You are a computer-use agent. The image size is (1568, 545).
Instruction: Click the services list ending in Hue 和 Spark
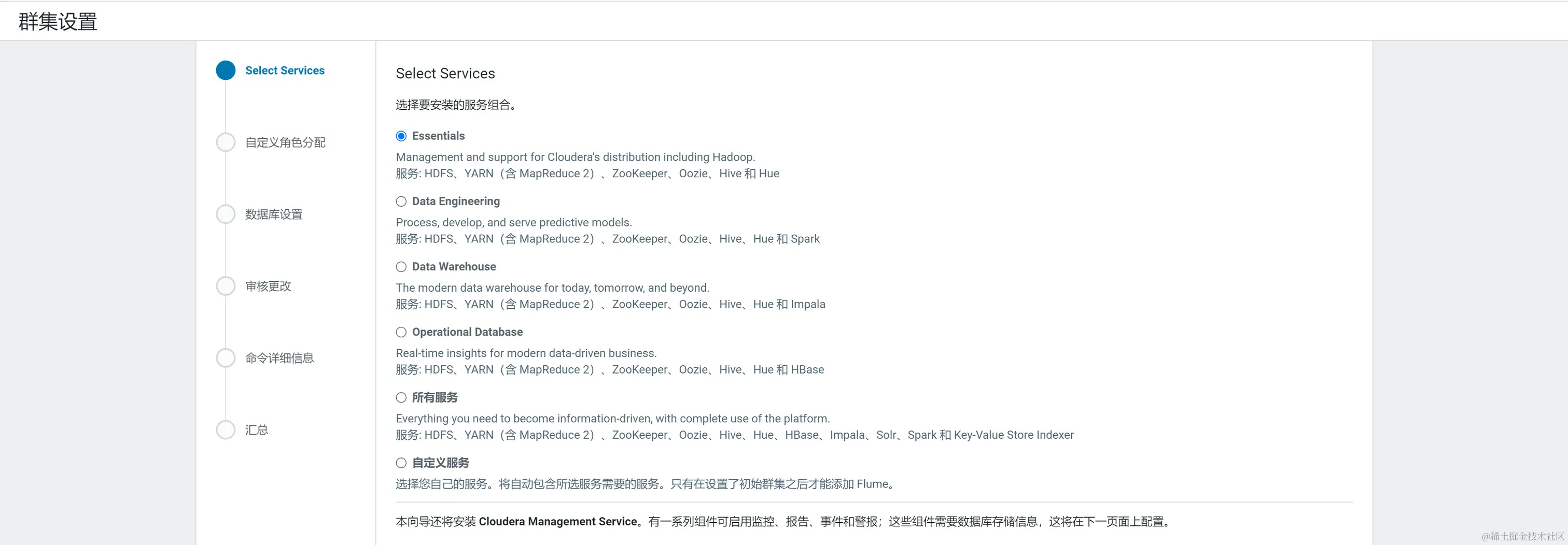click(608, 239)
